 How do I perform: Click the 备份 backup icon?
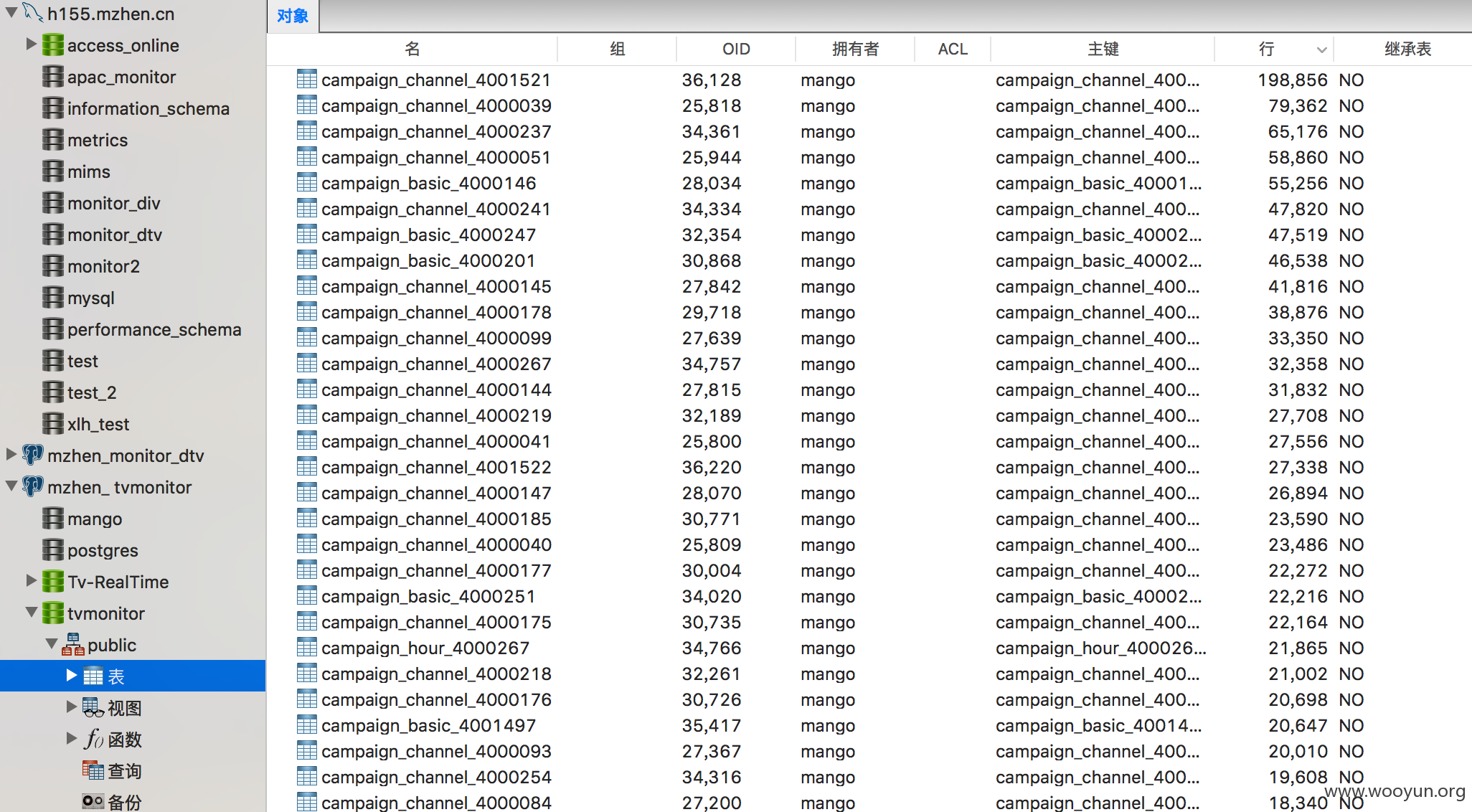coord(93,801)
